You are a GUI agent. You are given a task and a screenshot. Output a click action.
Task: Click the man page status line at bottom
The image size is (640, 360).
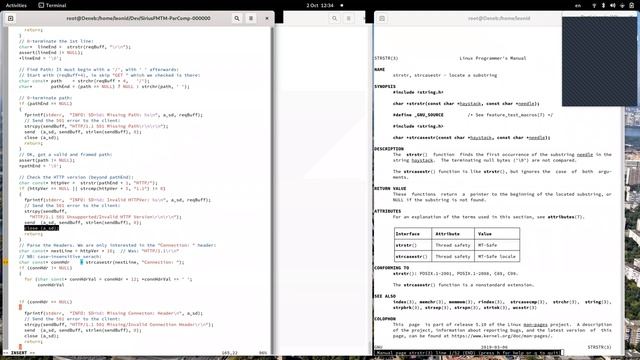click(468, 353)
